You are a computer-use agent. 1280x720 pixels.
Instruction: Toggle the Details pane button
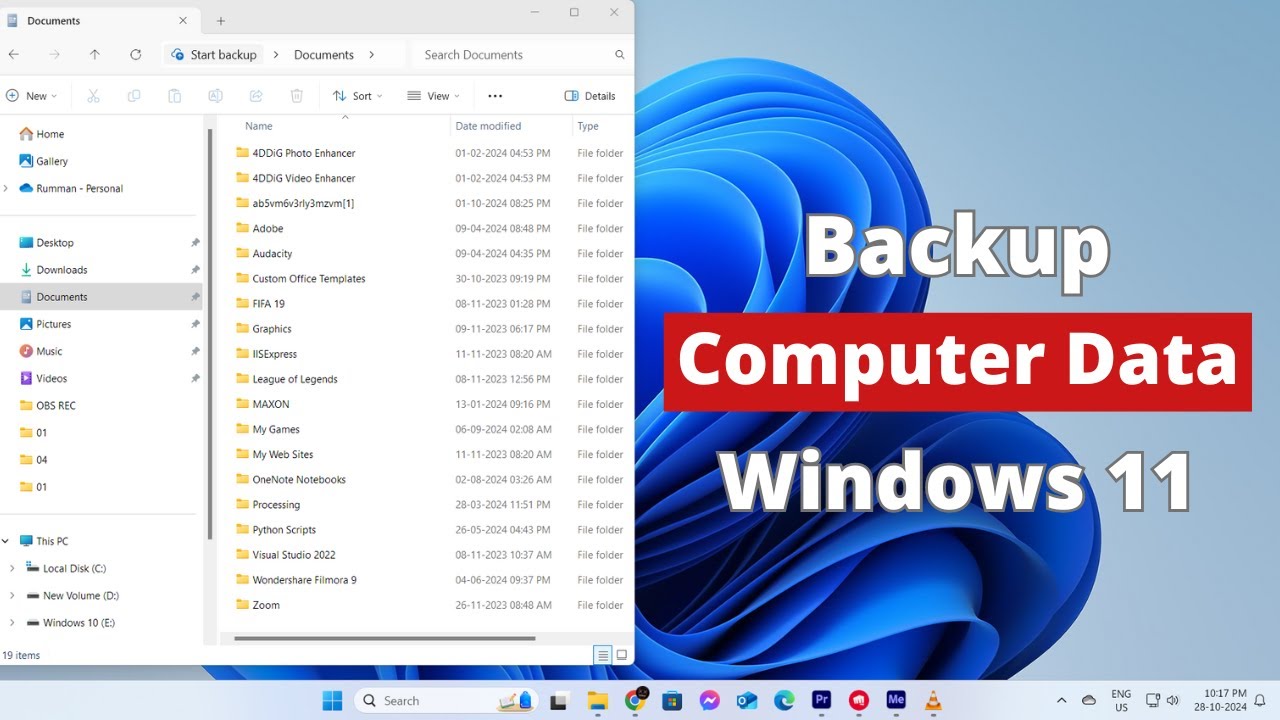590,96
